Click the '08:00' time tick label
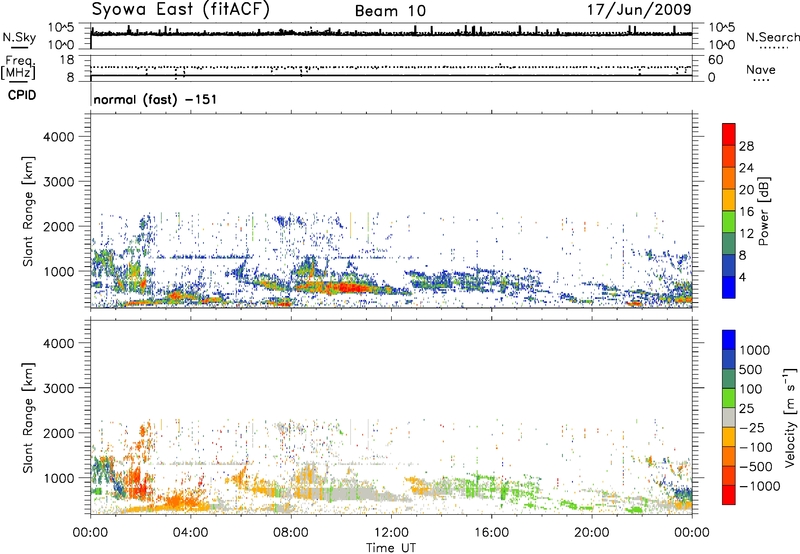Image resolution: width=800 pixels, height=554 pixels. 290,533
